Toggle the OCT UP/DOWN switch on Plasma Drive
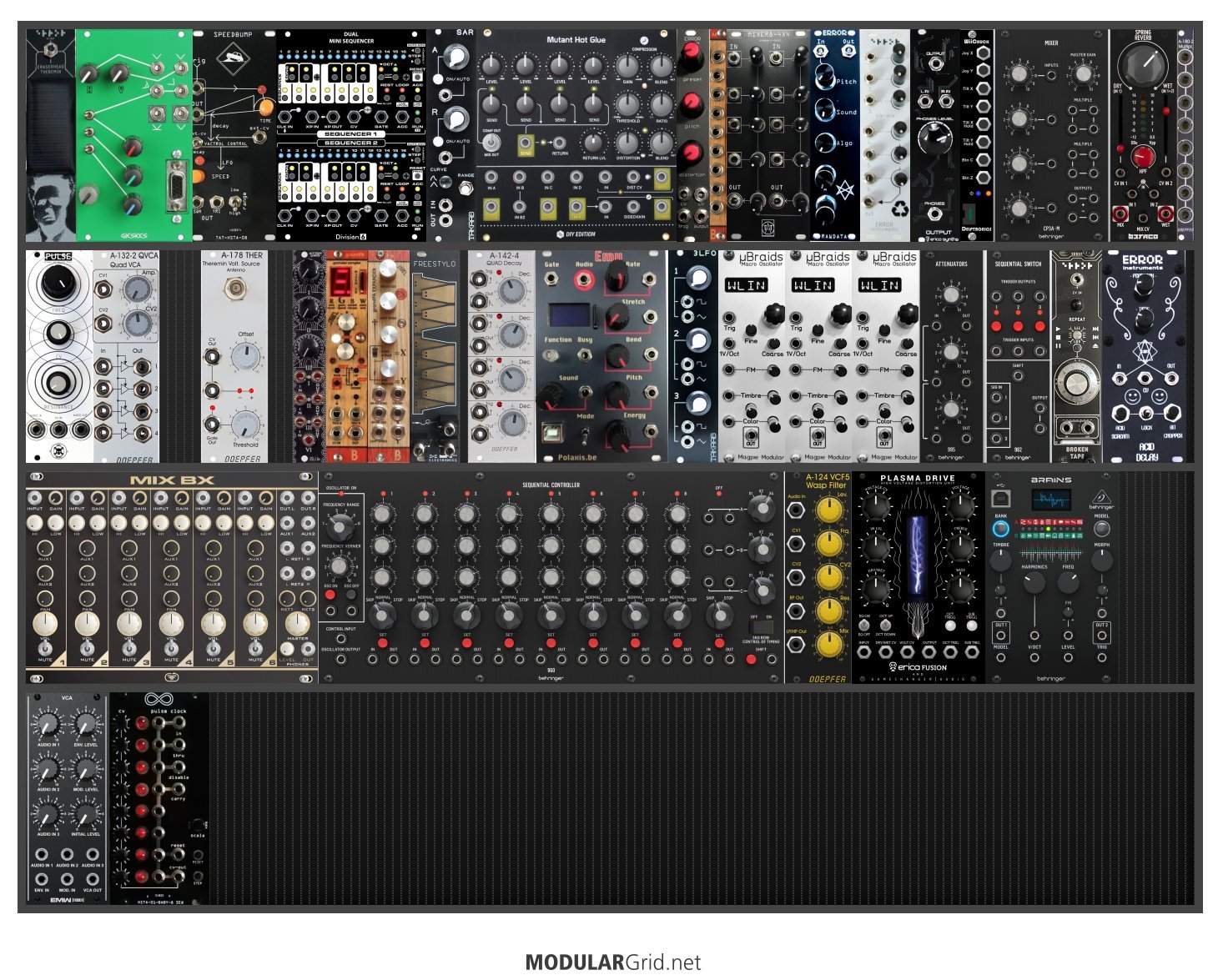Viewport: 1228px width, 980px height. pos(885,625)
